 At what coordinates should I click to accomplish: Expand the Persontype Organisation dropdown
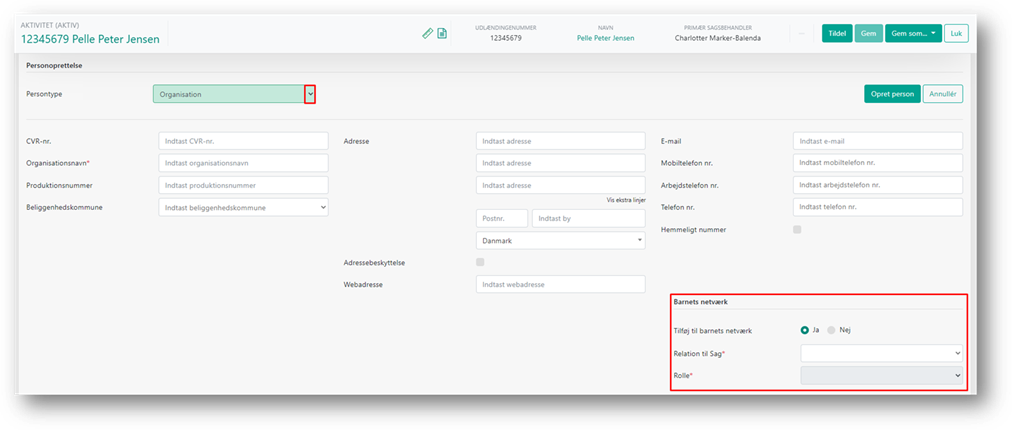310,94
